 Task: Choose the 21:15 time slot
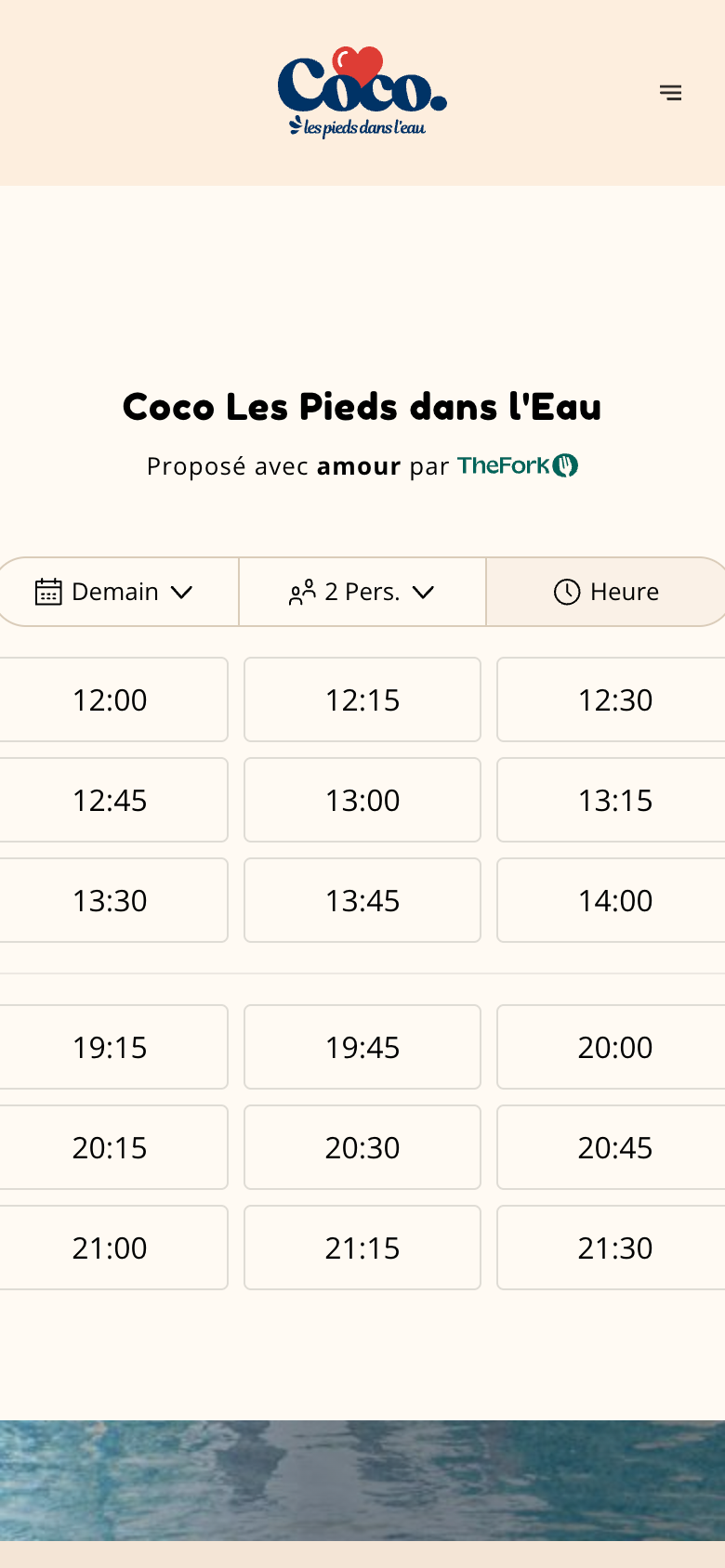tap(362, 1248)
